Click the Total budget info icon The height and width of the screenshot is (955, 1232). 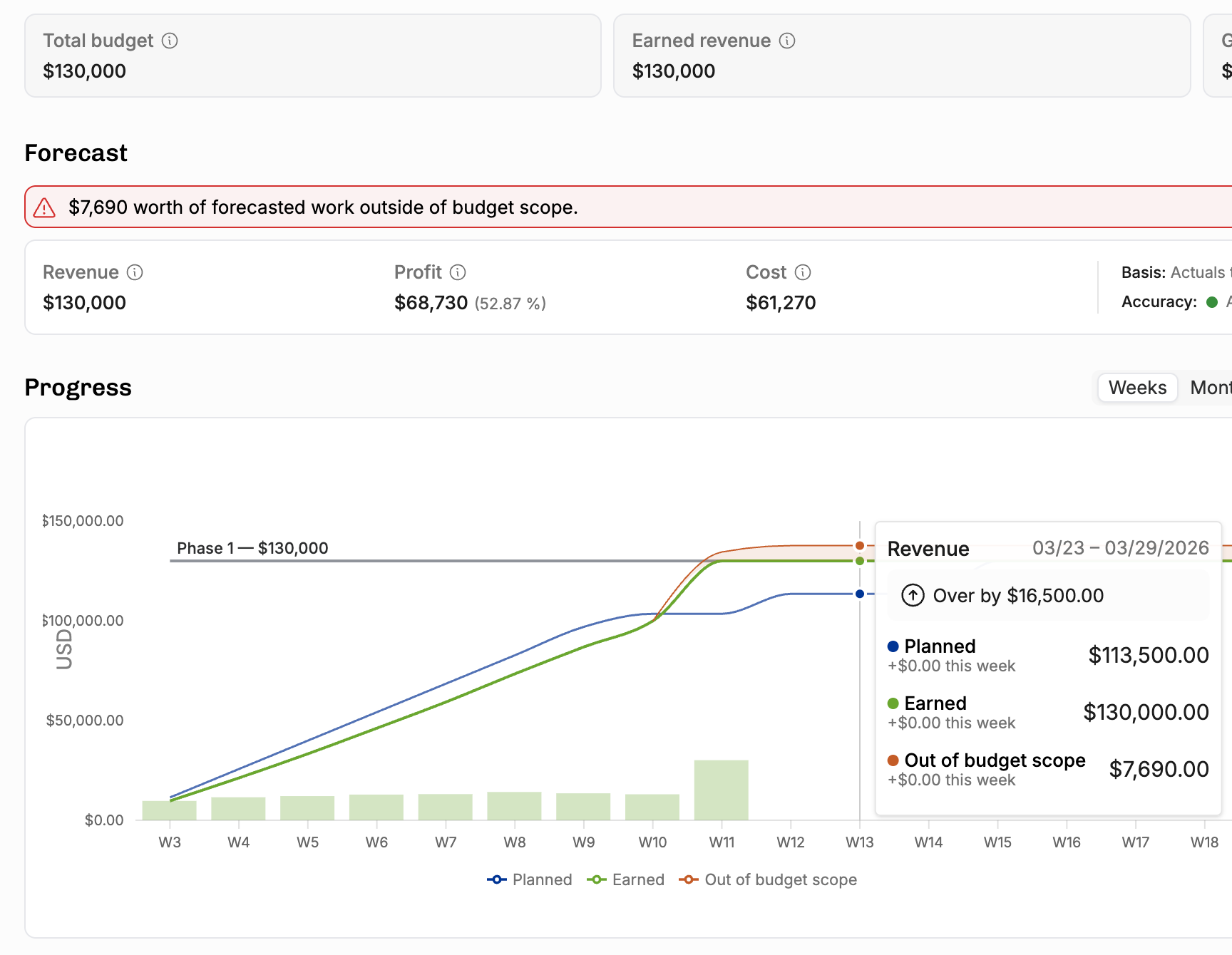[x=170, y=41]
